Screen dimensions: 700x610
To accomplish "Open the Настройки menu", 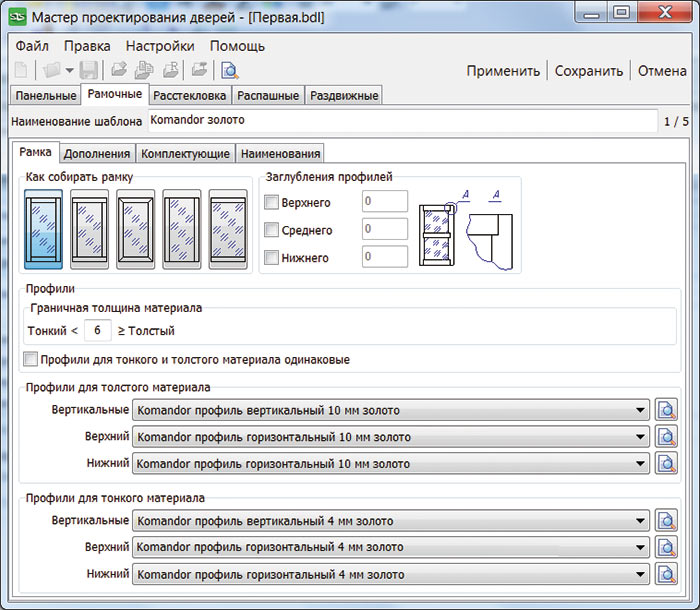I will (160, 46).
